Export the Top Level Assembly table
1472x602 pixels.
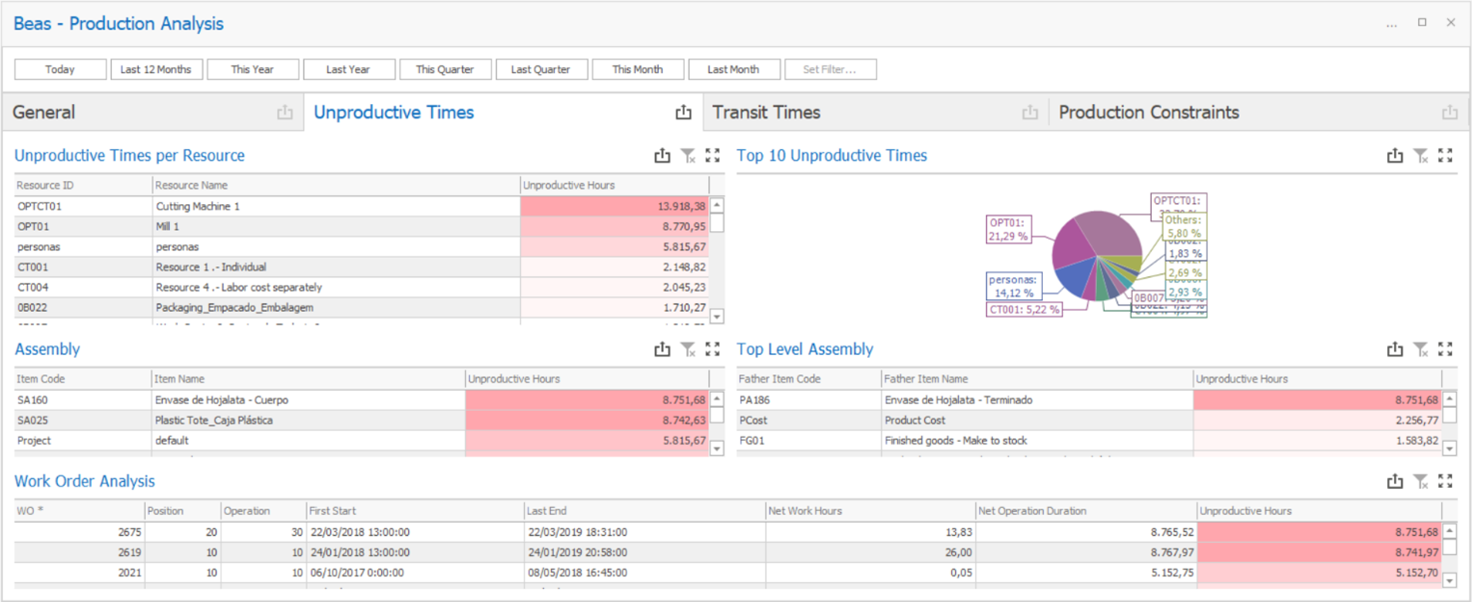pyautogui.click(x=1395, y=349)
